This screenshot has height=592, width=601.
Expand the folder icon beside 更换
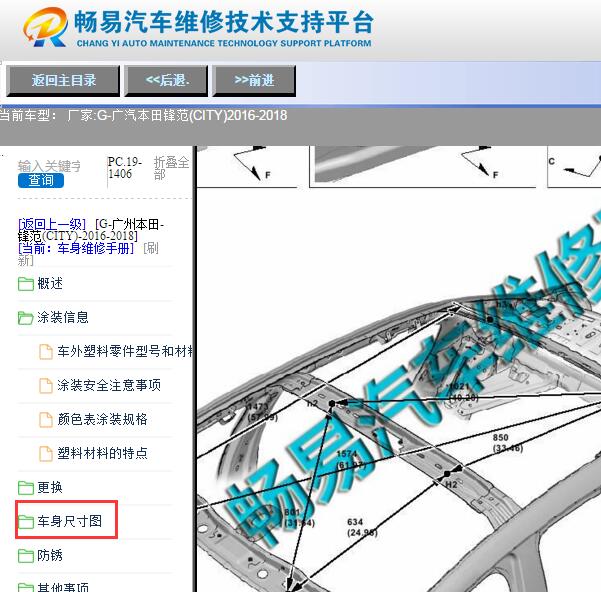tap(26, 488)
